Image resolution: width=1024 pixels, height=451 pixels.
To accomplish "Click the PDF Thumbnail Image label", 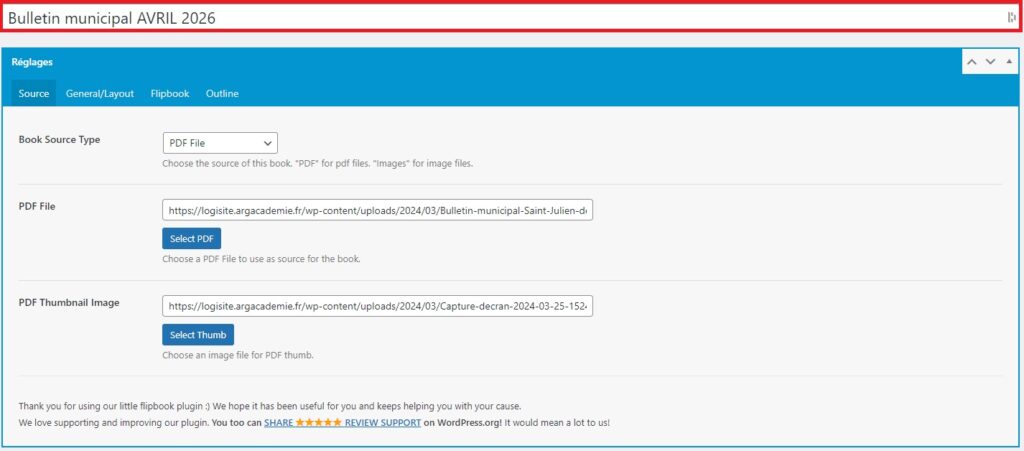I will [x=69, y=303].
